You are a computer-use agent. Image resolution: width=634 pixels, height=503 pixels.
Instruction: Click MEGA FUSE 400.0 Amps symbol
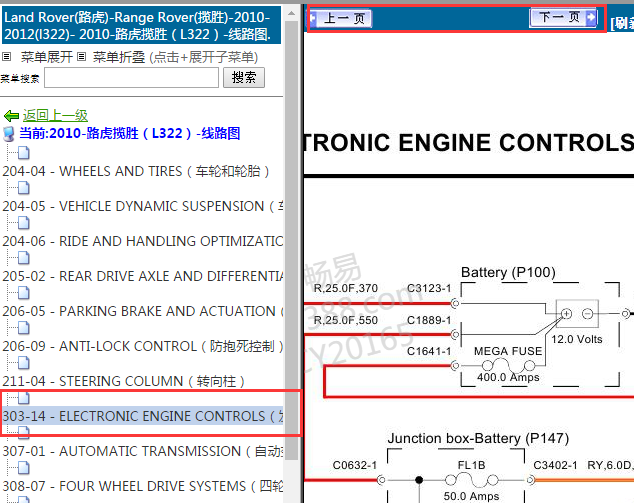point(508,364)
